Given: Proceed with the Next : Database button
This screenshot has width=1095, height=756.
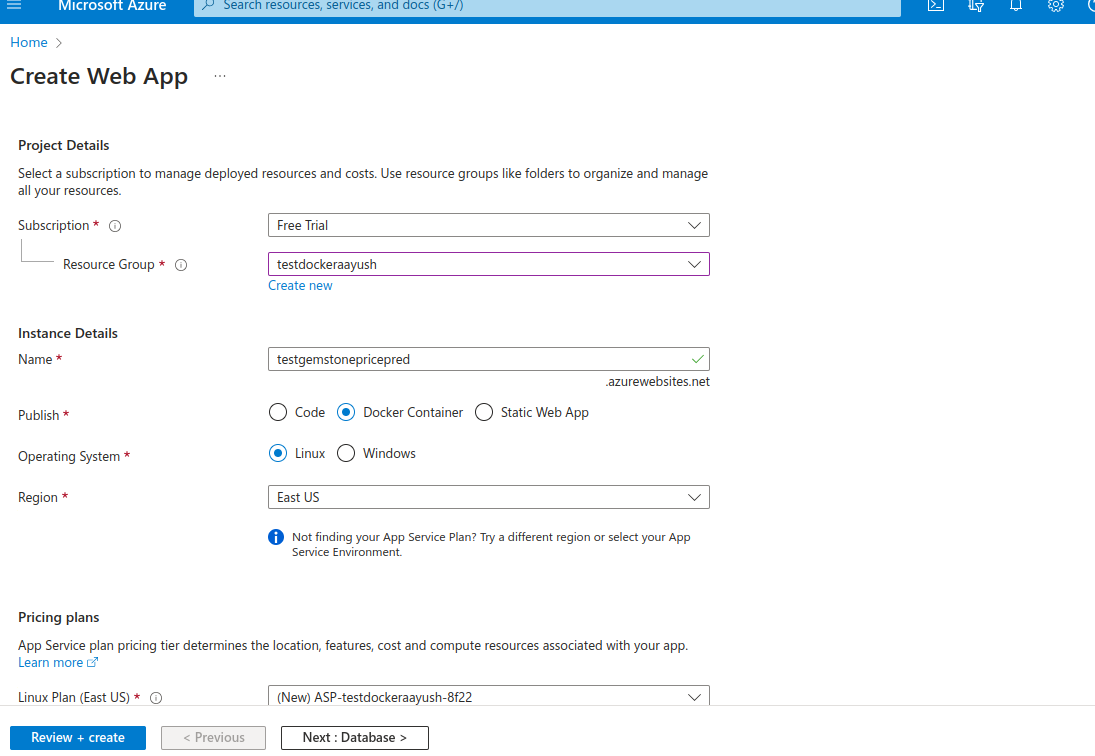Looking at the screenshot, I should [x=355, y=738].
